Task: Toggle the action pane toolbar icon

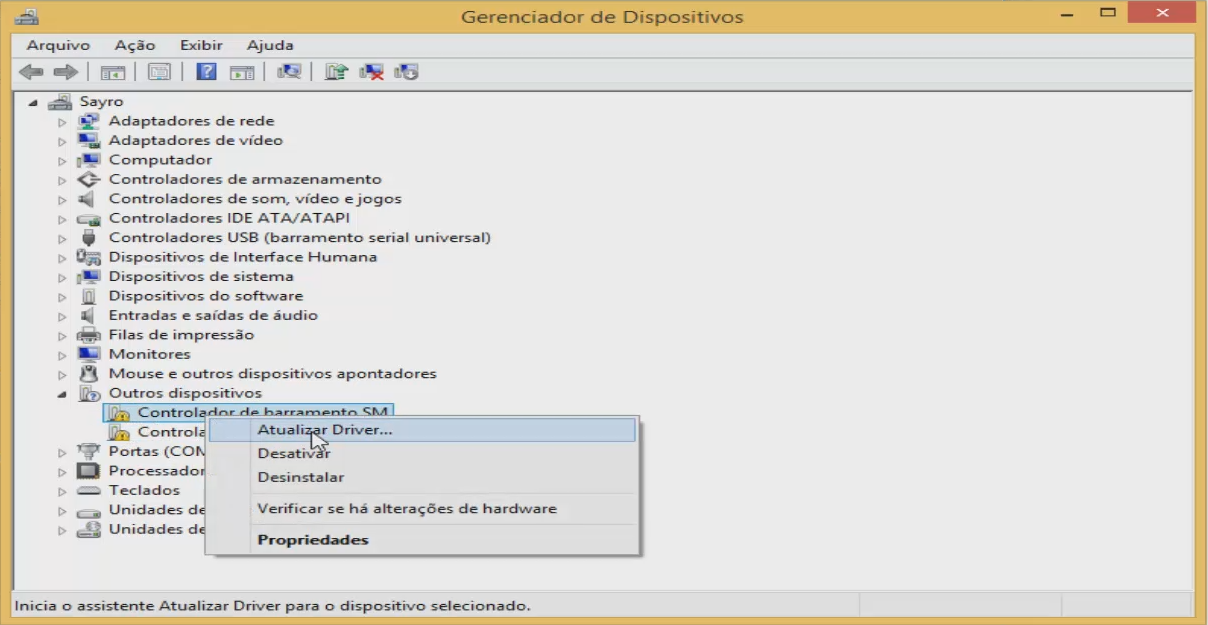Action: [241, 72]
